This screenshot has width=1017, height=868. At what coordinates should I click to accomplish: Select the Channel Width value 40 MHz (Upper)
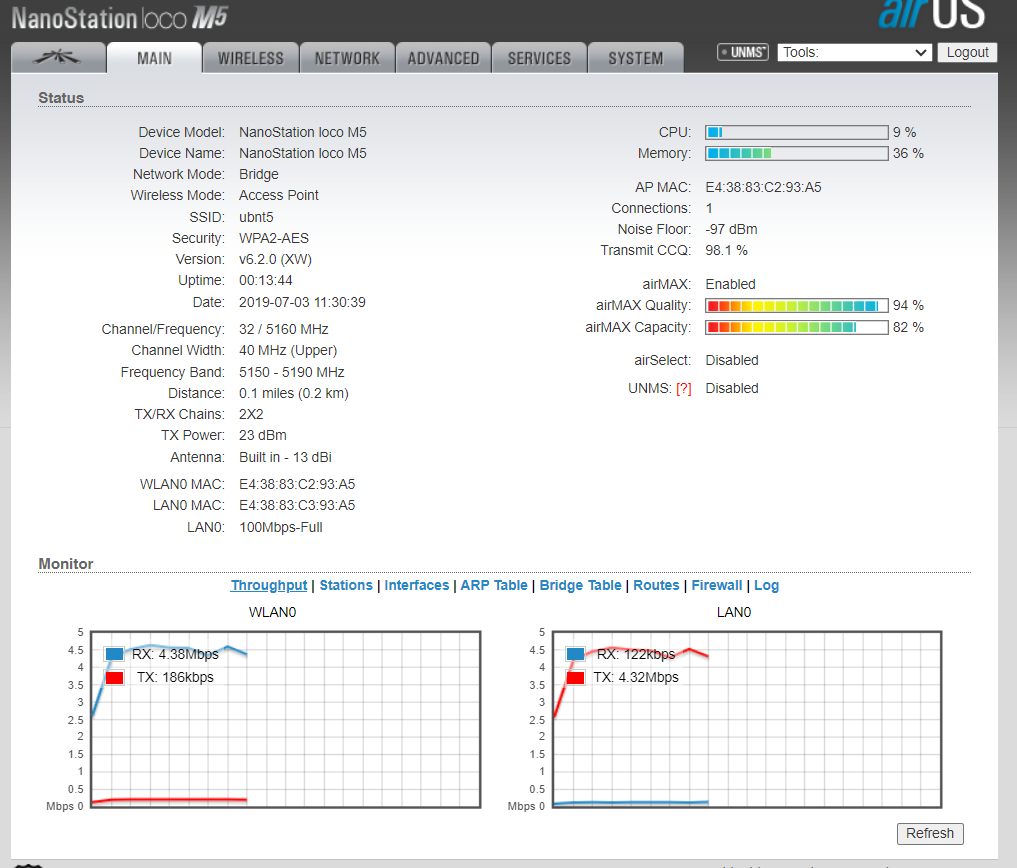coord(288,350)
